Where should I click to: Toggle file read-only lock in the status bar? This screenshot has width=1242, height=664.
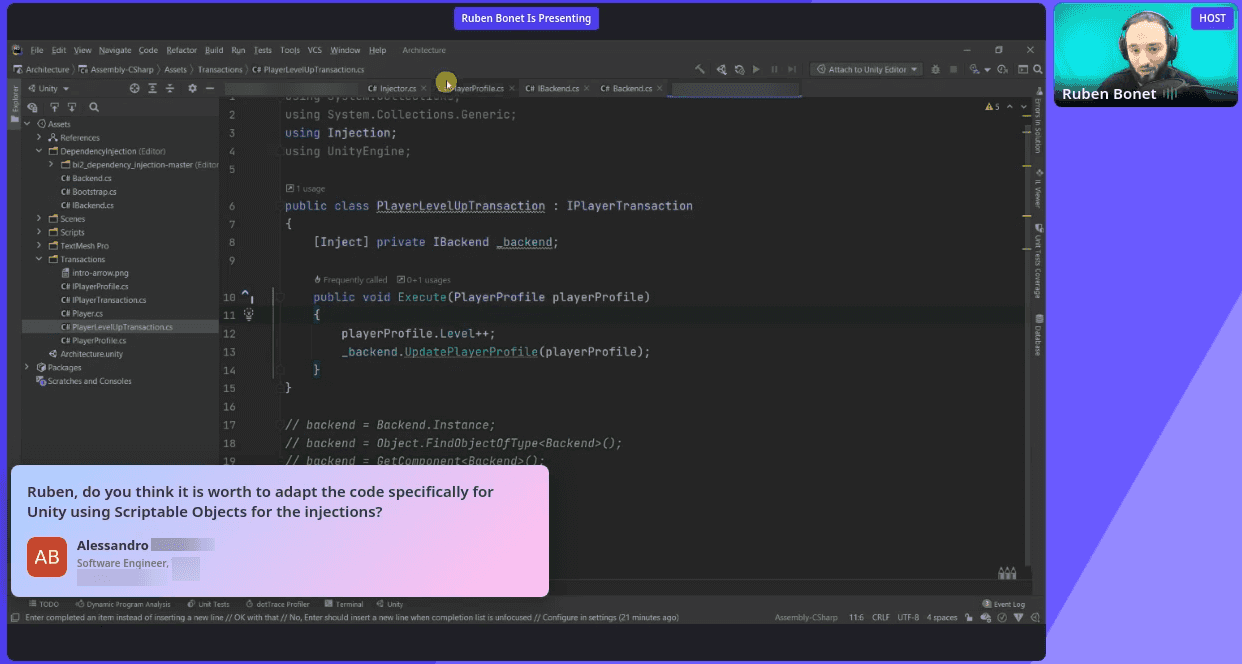(x=968, y=617)
